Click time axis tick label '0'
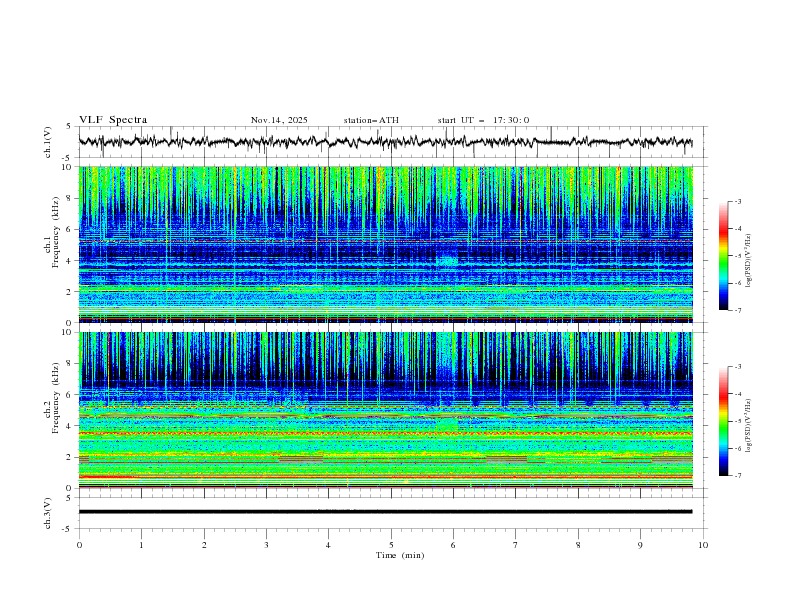This screenshot has height=612, width=792. tap(79, 545)
